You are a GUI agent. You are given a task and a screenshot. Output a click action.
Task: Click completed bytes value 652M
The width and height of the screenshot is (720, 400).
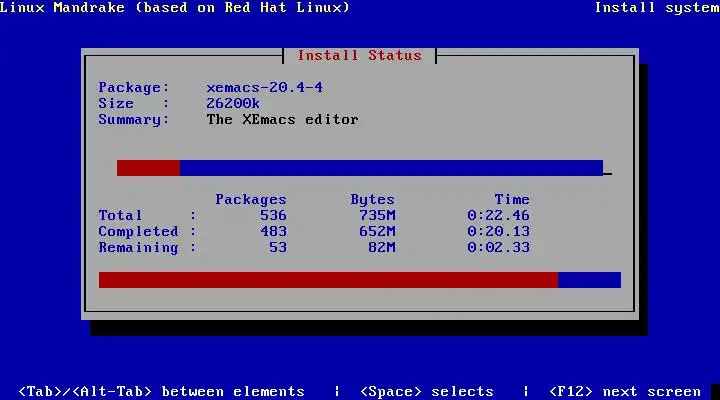tap(377, 231)
